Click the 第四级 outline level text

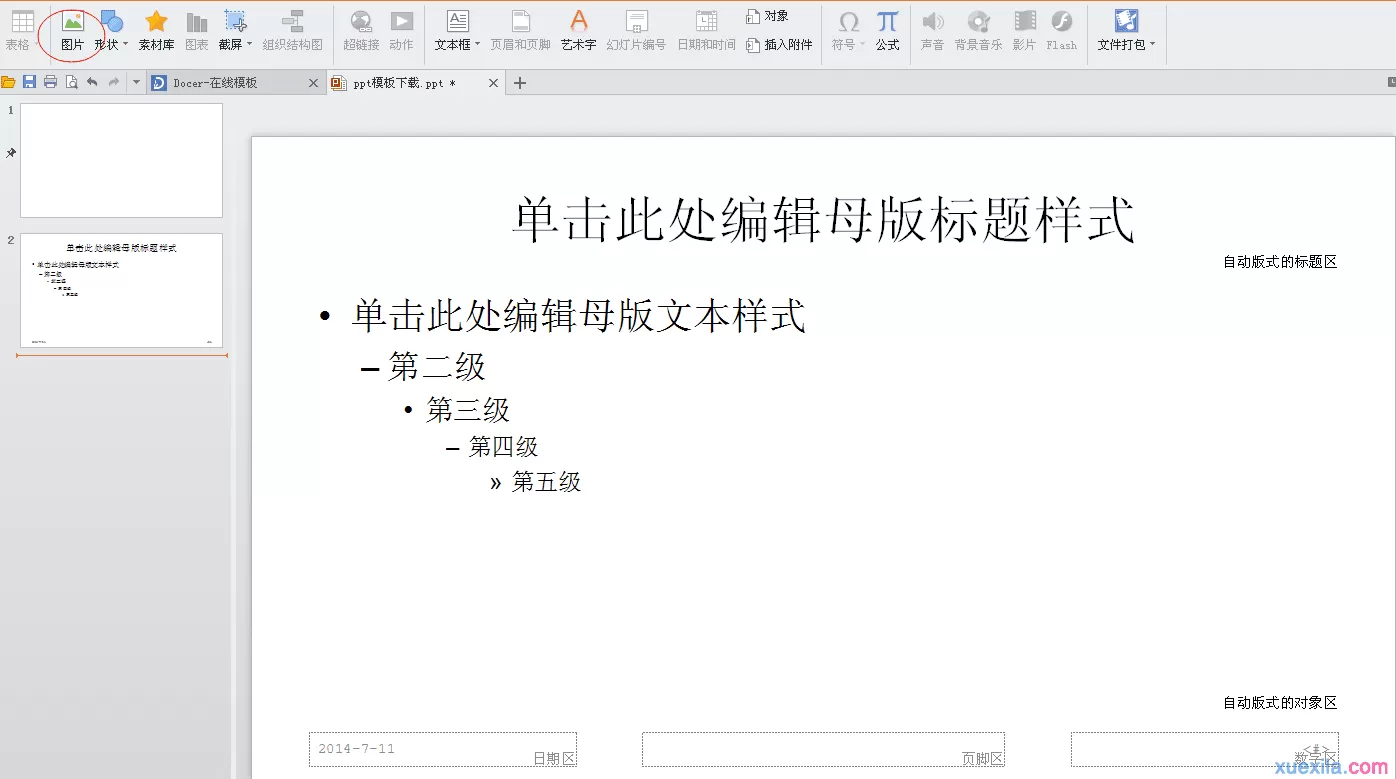click(x=504, y=446)
